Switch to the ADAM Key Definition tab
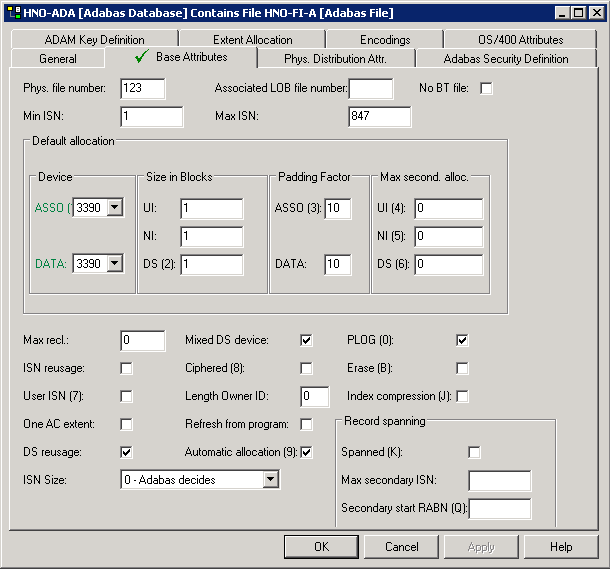 click(94, 40)
